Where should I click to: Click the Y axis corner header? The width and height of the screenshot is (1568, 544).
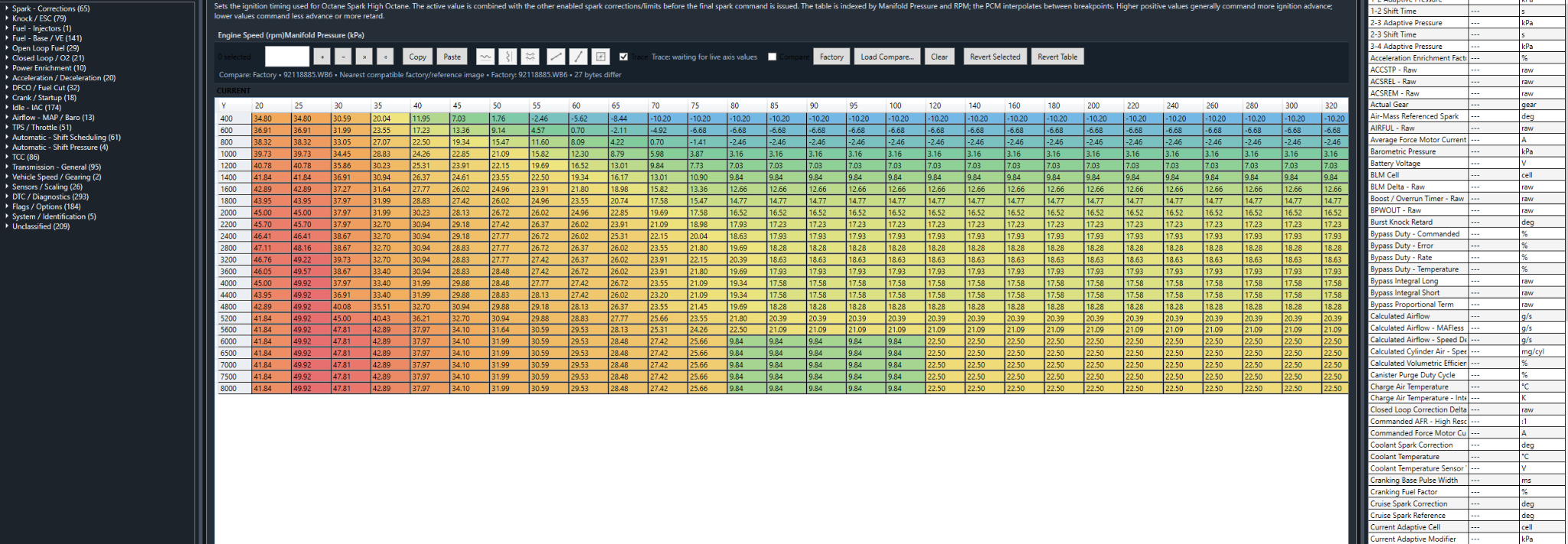234,106
